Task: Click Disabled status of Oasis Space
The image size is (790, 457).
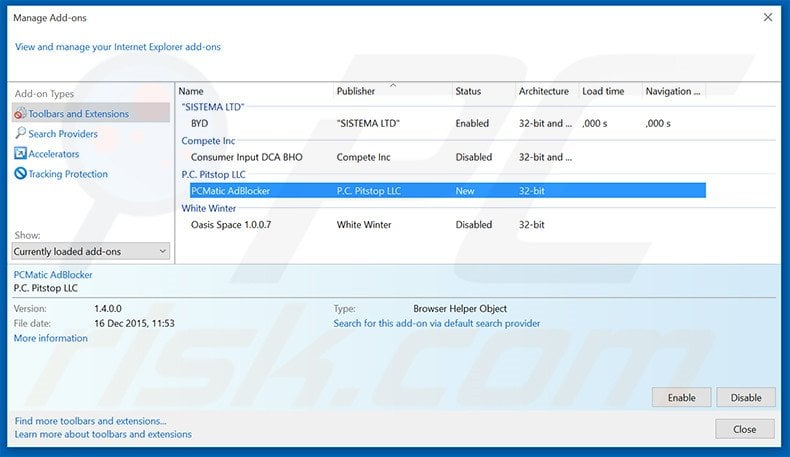Action: [474, 225]
